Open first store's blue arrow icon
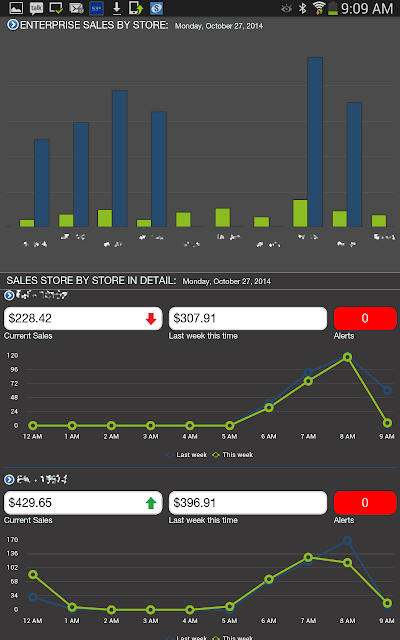Image resolution: width=400 pixels, height=640 pixels. click(x=9, y=295)
